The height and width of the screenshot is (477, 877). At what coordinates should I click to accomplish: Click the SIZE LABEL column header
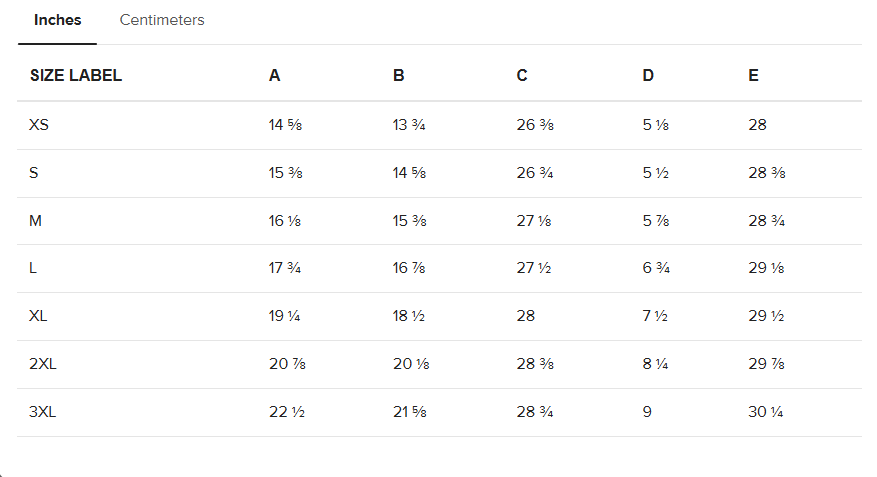(x=76, y=75)
